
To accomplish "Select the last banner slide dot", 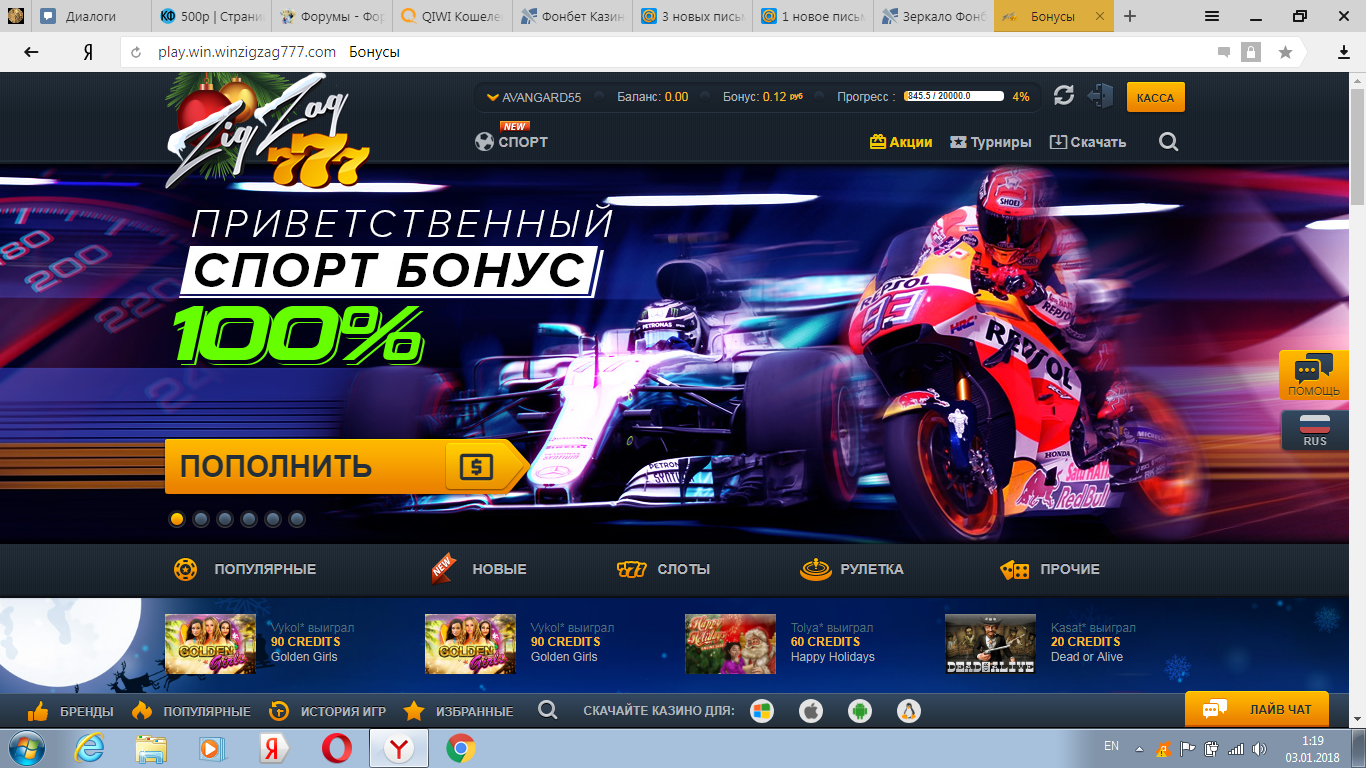I will [297, 519].
